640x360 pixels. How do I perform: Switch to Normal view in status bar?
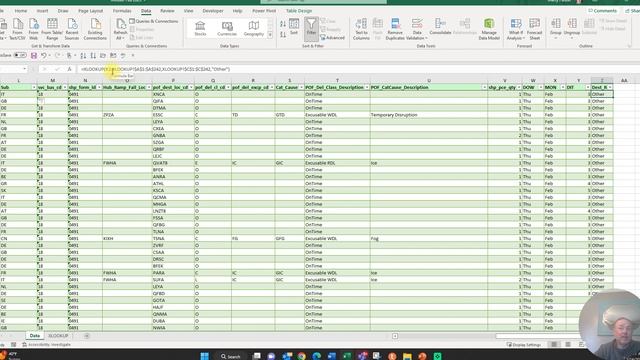click(x=554, y=344)
